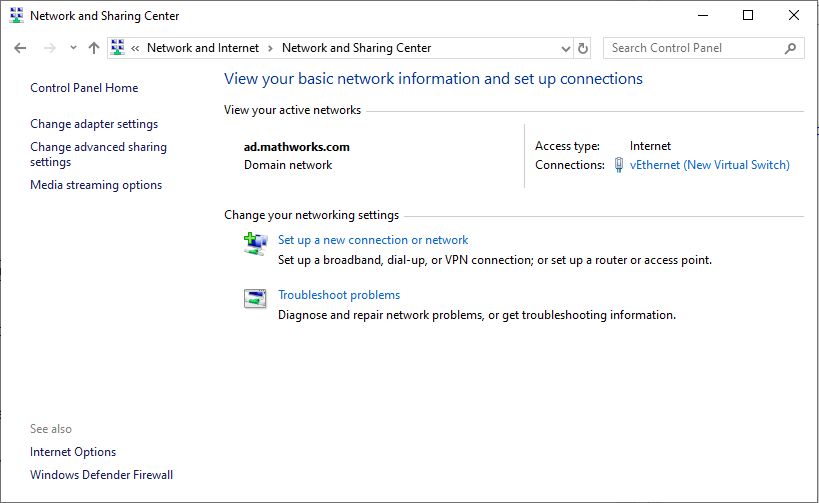Click the Internet access type value
Viewport: 819px width, 503px height.
click(x=650, y=146)
